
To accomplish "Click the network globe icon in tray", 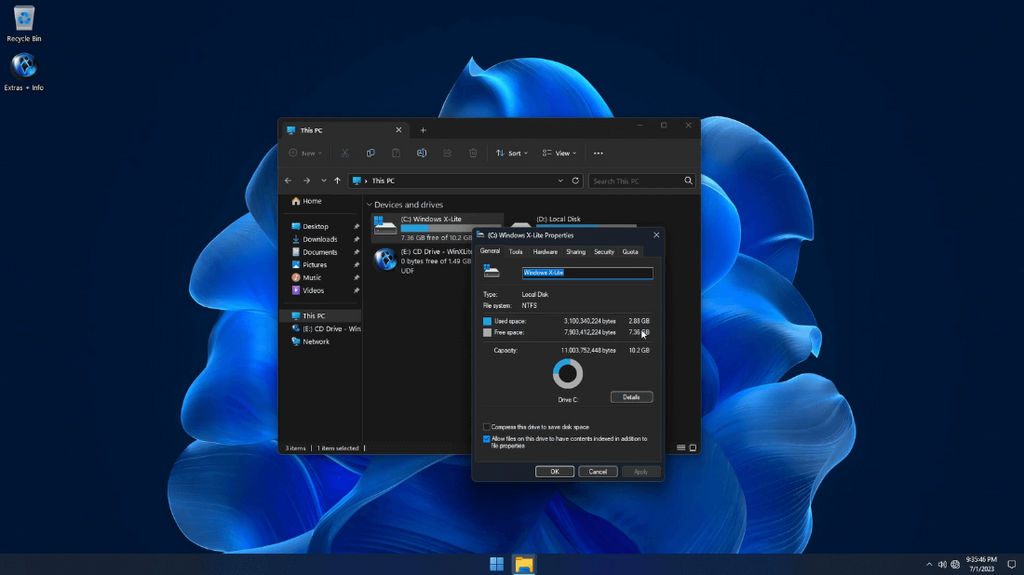I will pyautogui.click(x=955, y=565).
